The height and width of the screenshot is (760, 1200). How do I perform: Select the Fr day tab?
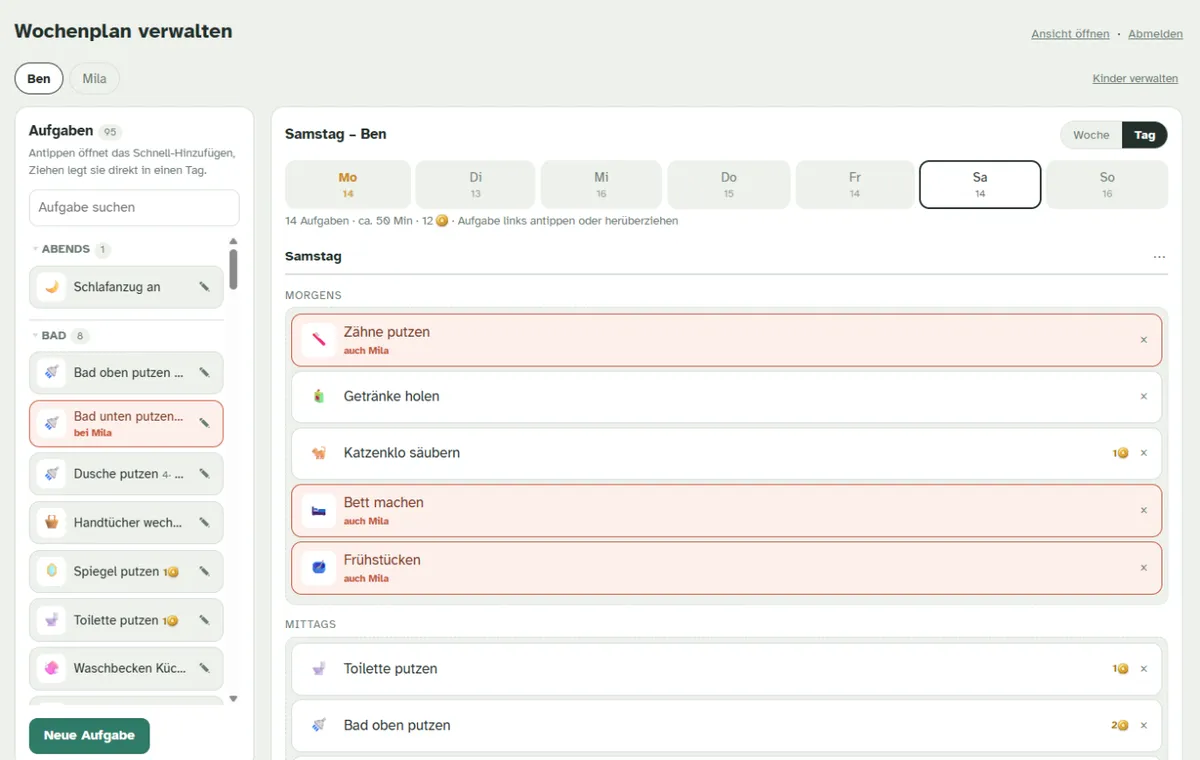854,184
